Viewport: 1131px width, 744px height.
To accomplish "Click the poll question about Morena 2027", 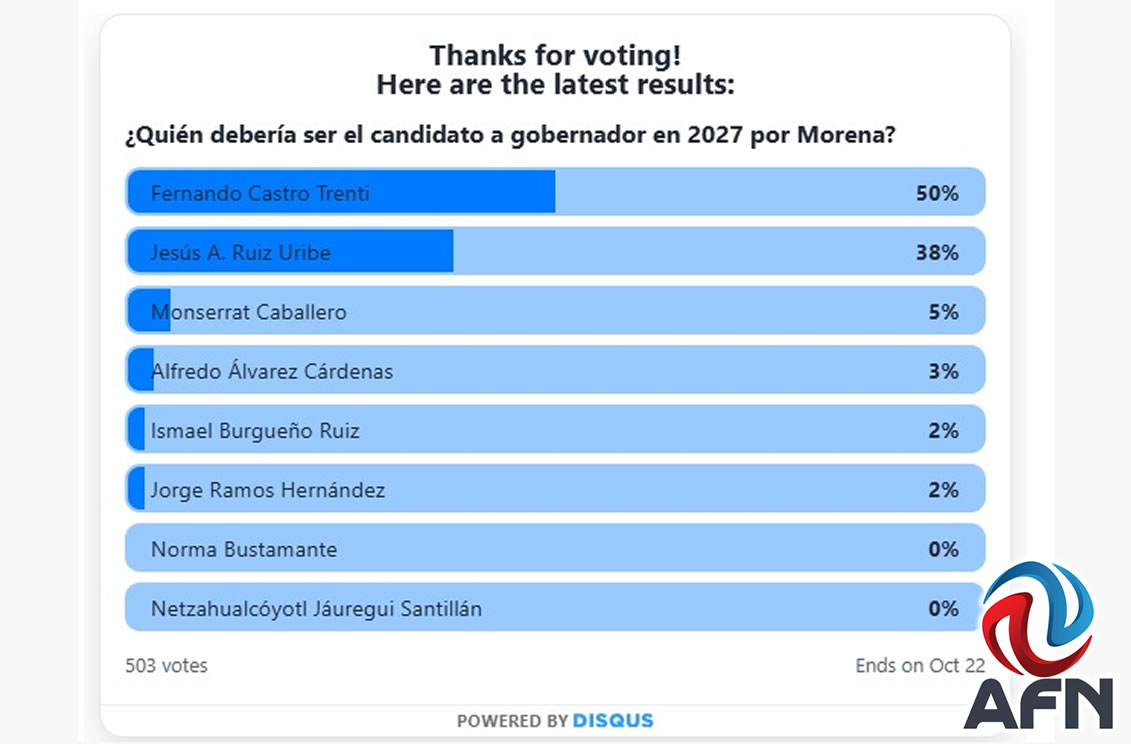I will click(509, 135).
